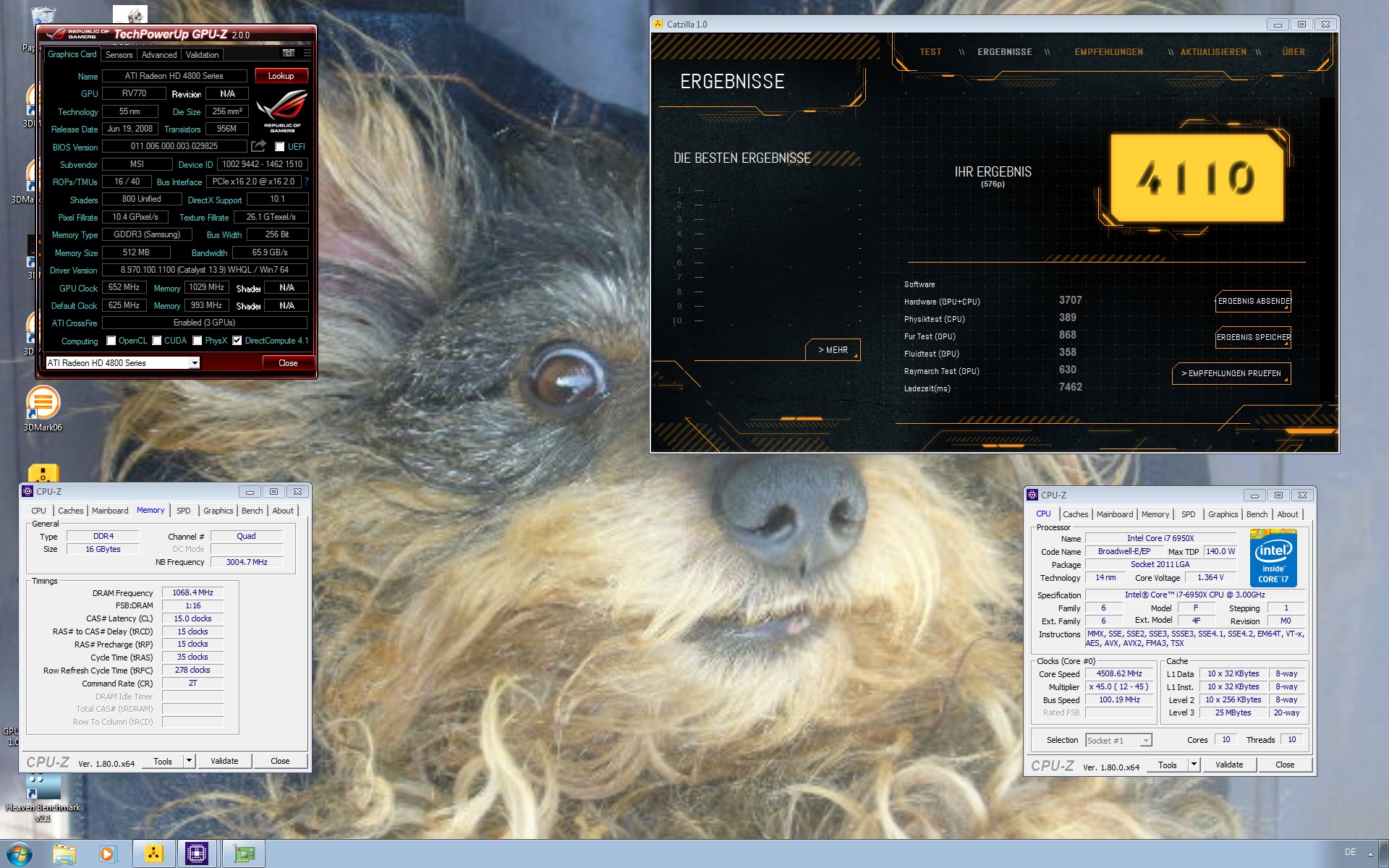
Task: Switch to Catzilla in the taskbar
Action: (153, 854)
